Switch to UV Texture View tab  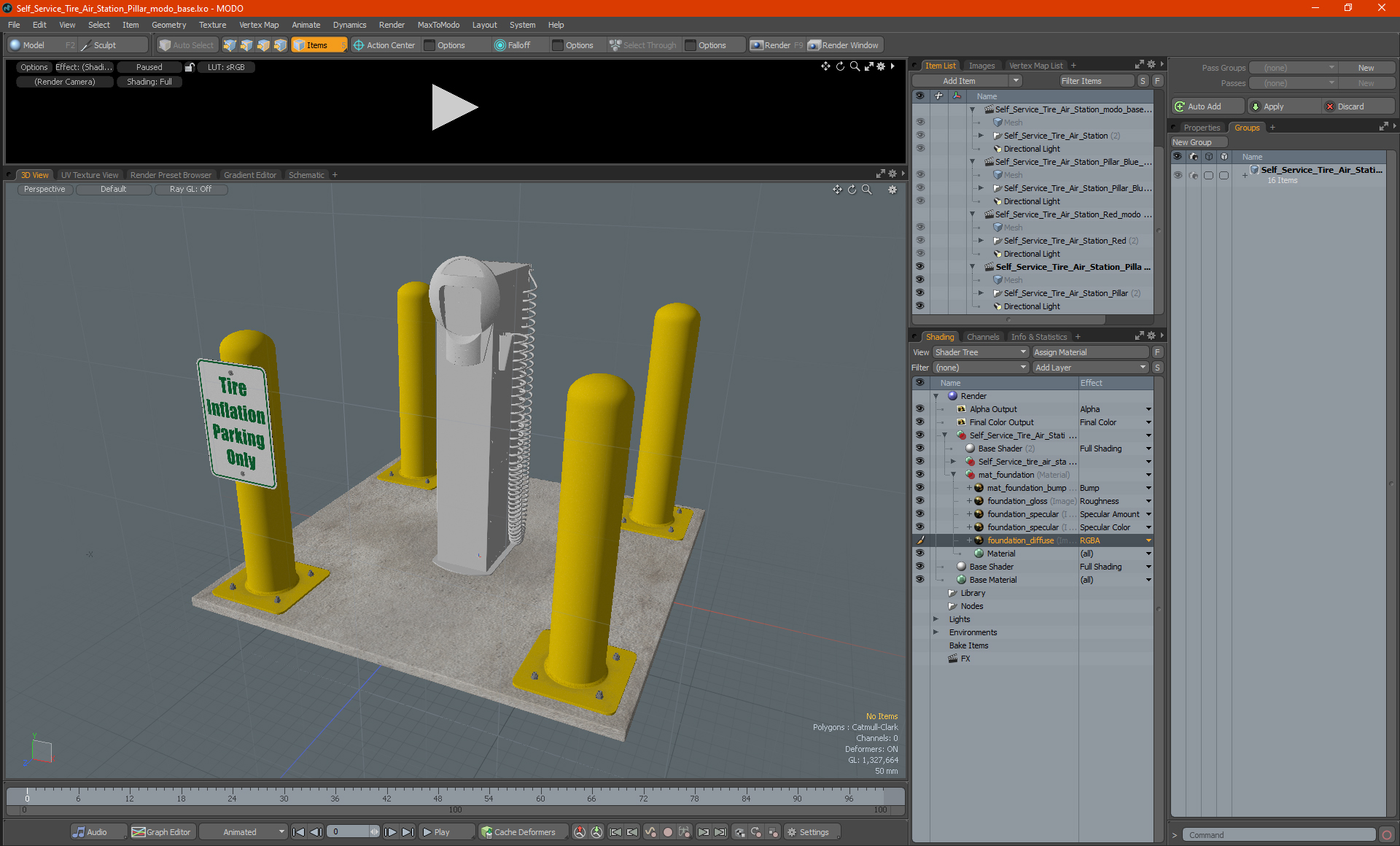pyautogui.click(x=89, y=175)
